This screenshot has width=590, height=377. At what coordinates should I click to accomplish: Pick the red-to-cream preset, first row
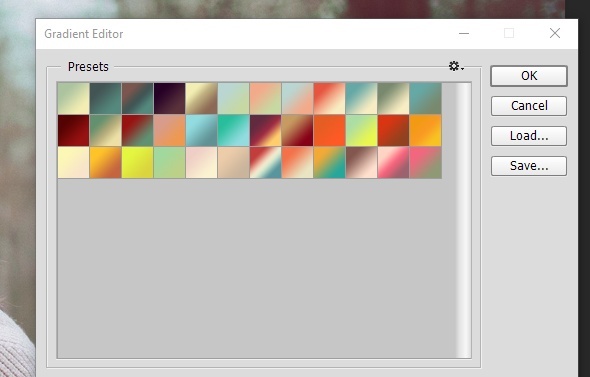click(329, 98)
